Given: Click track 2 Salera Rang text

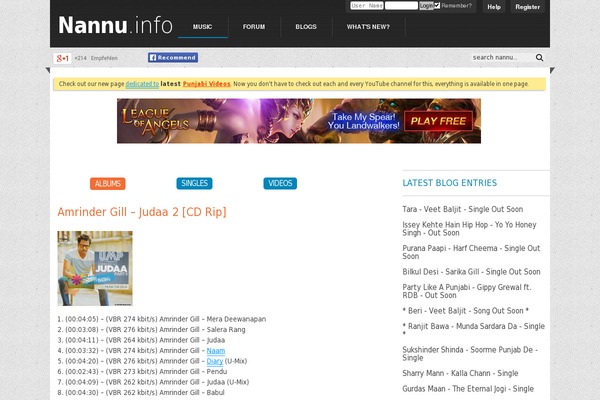Looking at the screenshot, I should (226, 330).
